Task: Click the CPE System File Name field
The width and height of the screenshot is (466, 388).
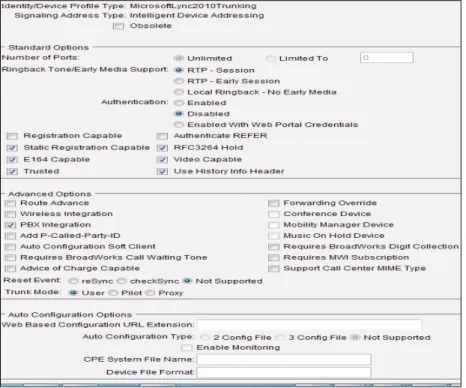Action: click(284, 360)
